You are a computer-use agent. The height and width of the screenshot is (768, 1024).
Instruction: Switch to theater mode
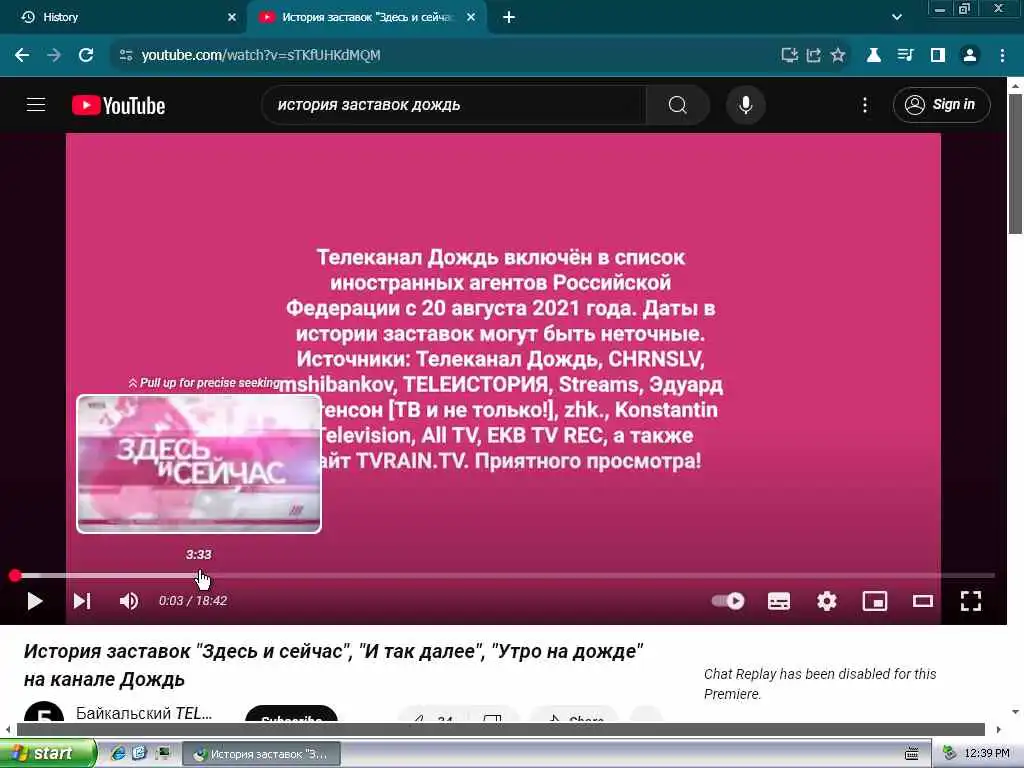tap(923, 601)
